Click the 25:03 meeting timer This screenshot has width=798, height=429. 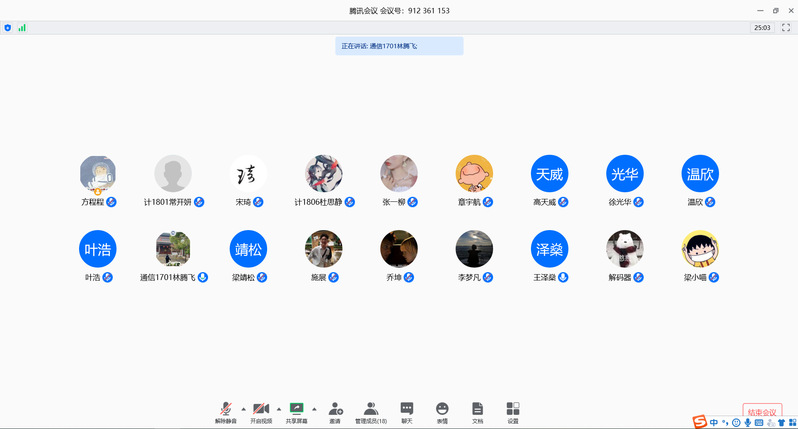click(762, 28)
